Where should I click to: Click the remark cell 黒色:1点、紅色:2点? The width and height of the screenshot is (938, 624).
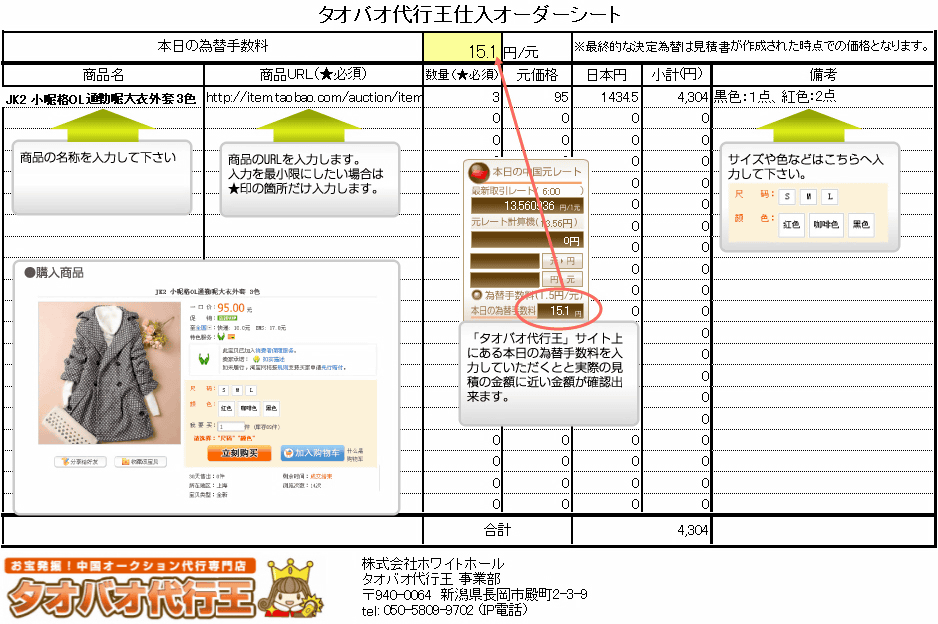823,97
